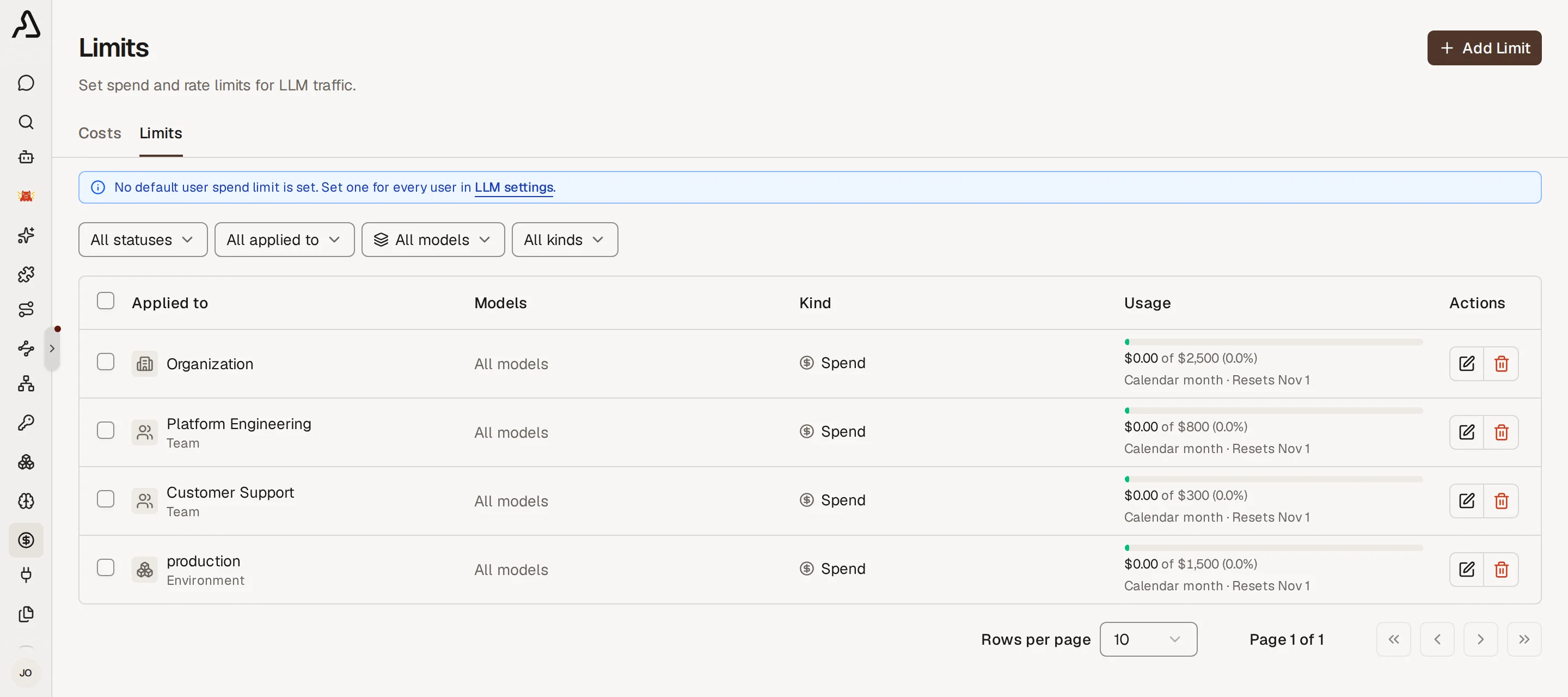Screen dimensions: 1568x697
Task: Open the workflow nodes sidebar icon
Action: coord(26,348)
